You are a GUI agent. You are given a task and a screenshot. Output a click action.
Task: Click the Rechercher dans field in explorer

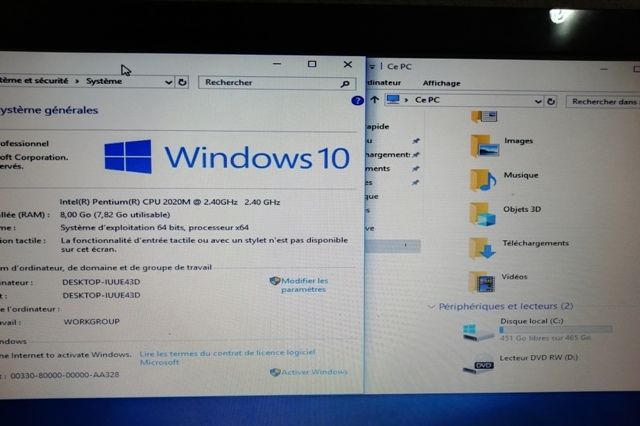(x=603, y=102)
